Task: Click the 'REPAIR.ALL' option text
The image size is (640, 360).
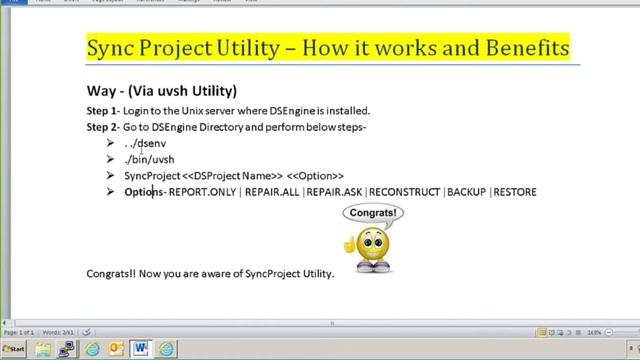Action: click(272, 192)
